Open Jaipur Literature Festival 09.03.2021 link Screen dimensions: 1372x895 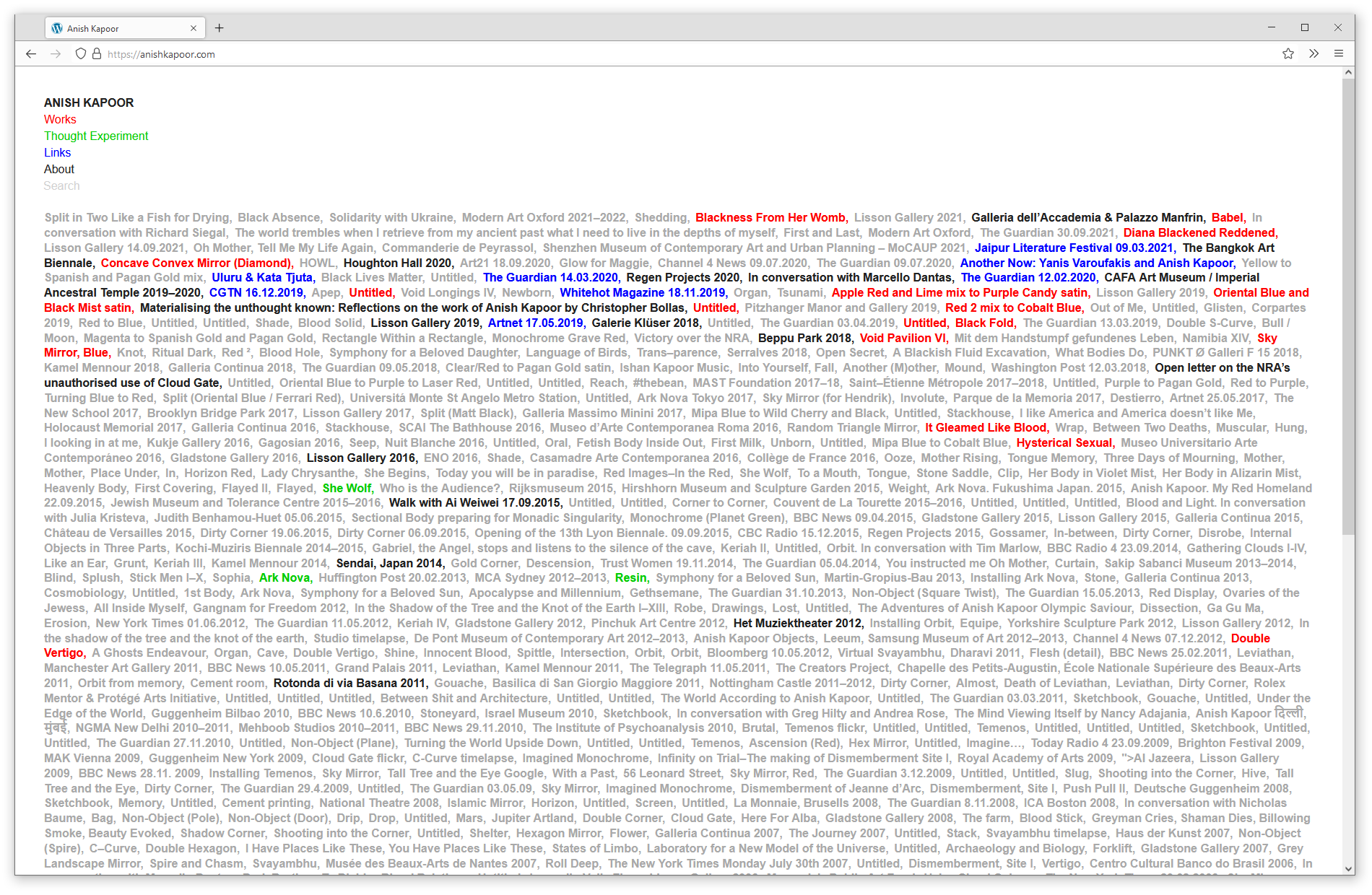pos(1074,248)
